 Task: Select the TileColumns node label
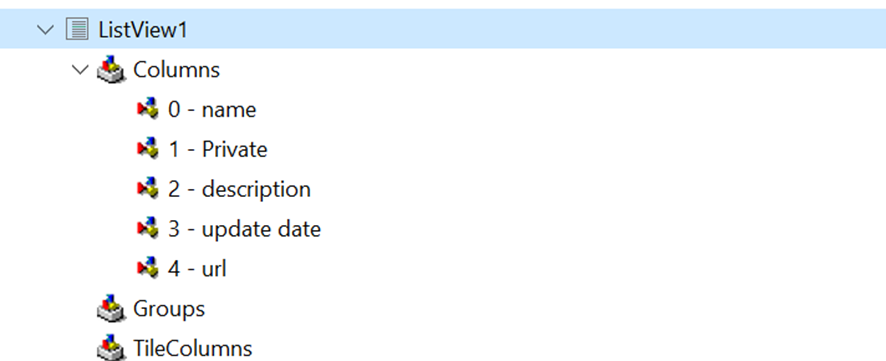coord(193,348)
